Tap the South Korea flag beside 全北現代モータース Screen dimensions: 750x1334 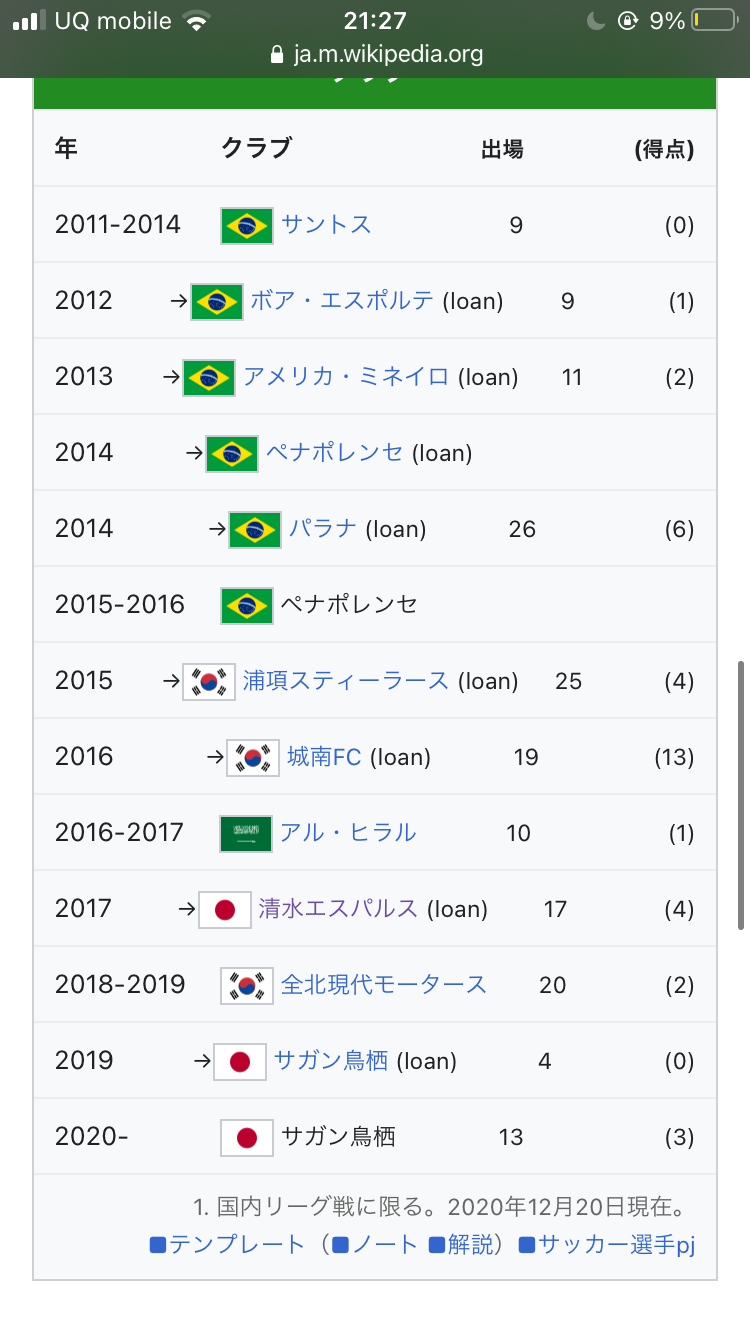tap(247, 985)
